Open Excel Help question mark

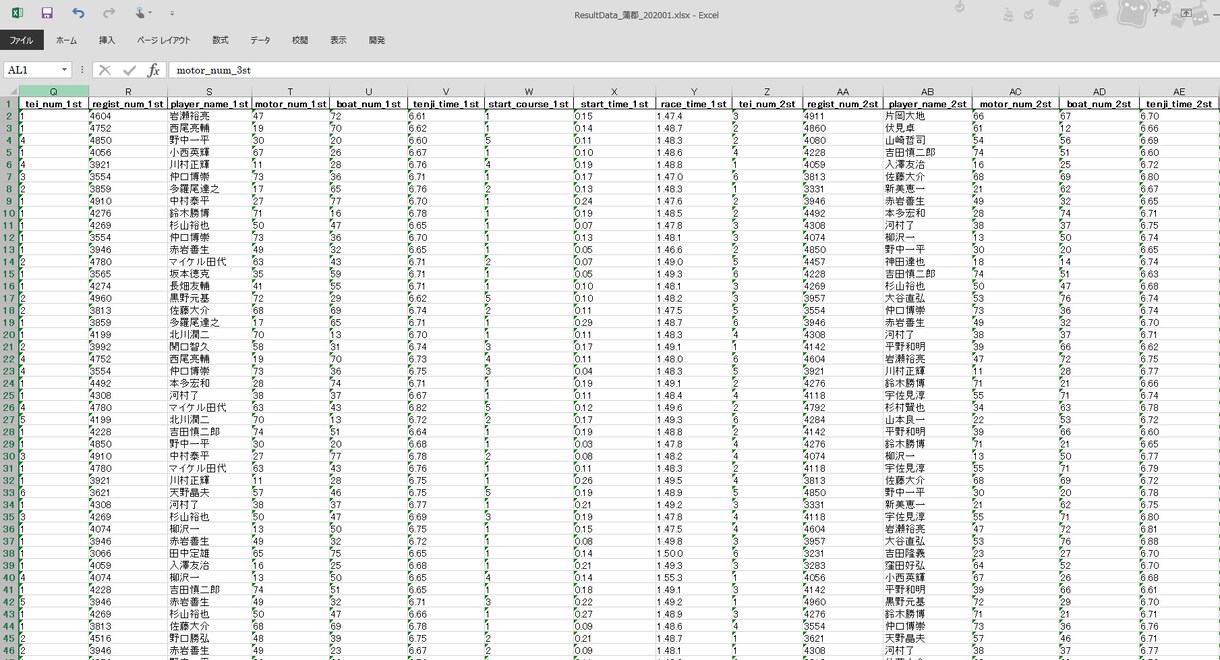(x=1155, y=13)
